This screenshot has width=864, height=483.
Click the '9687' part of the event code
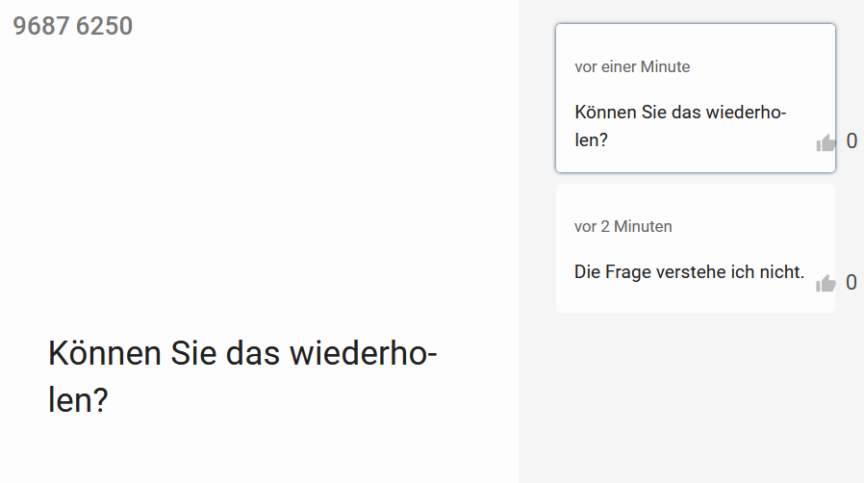point(41,26)
